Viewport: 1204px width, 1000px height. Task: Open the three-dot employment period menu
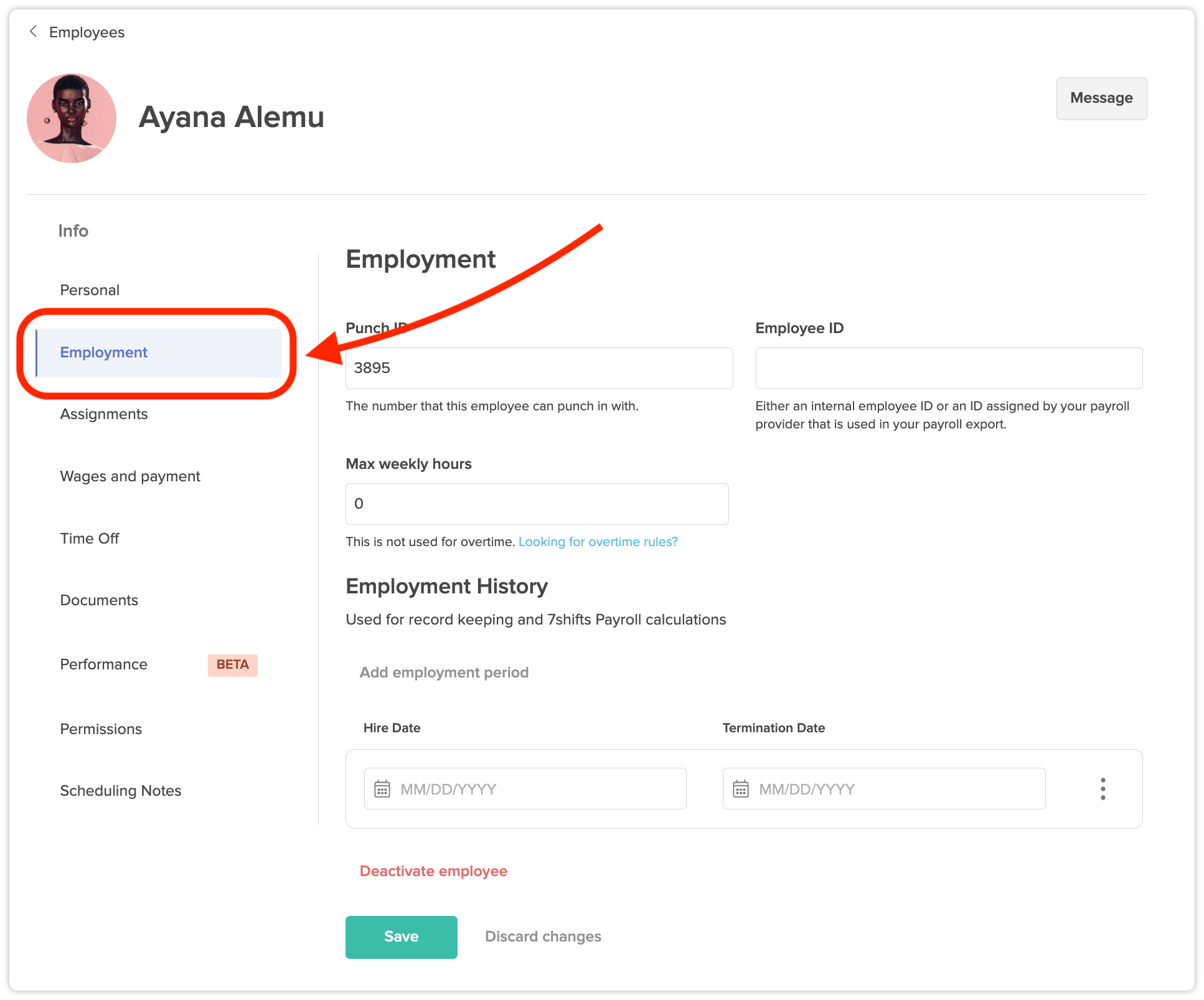pos(1103,789)
